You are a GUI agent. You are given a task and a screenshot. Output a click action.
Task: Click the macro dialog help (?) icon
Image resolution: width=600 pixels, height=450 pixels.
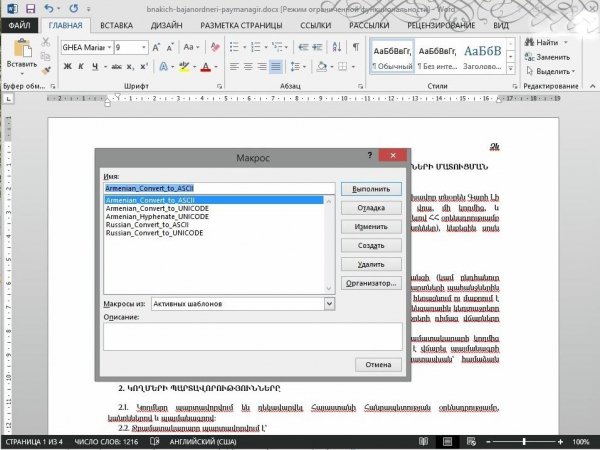point(370,155)
